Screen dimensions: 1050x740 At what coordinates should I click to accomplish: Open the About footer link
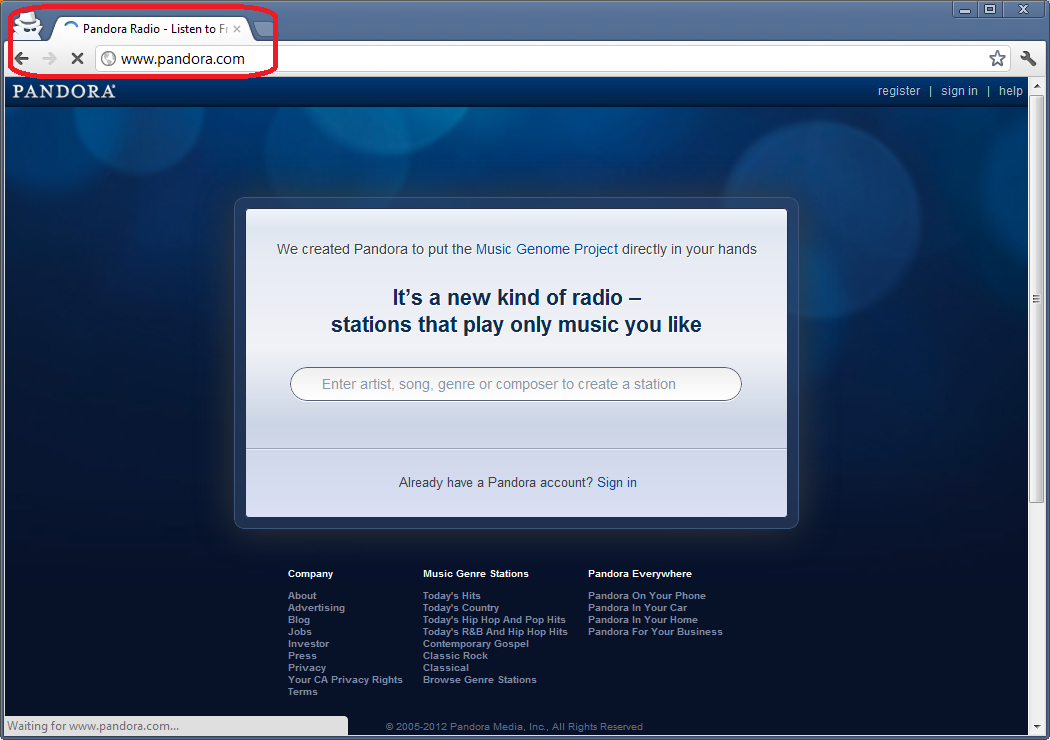[x=302, y=595]
